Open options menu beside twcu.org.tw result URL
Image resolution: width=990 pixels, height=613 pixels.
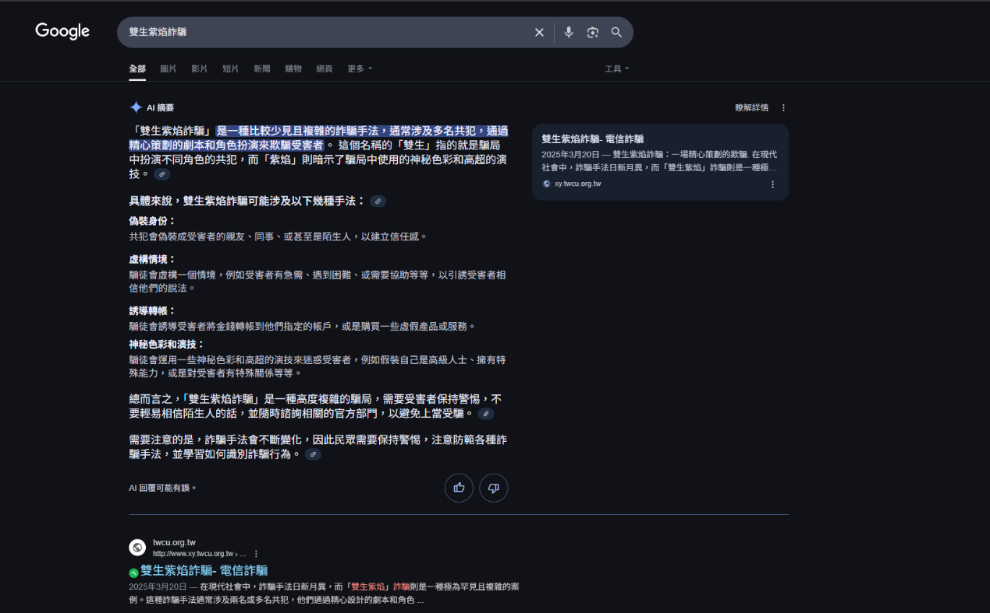click(256, 553)
